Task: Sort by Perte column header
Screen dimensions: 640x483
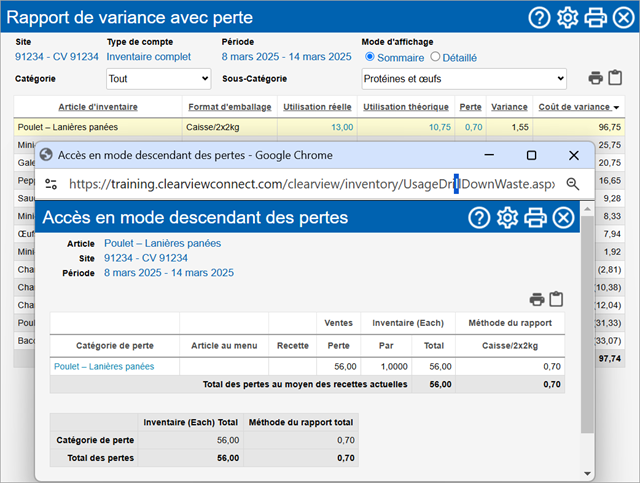Action: (470, 107)
